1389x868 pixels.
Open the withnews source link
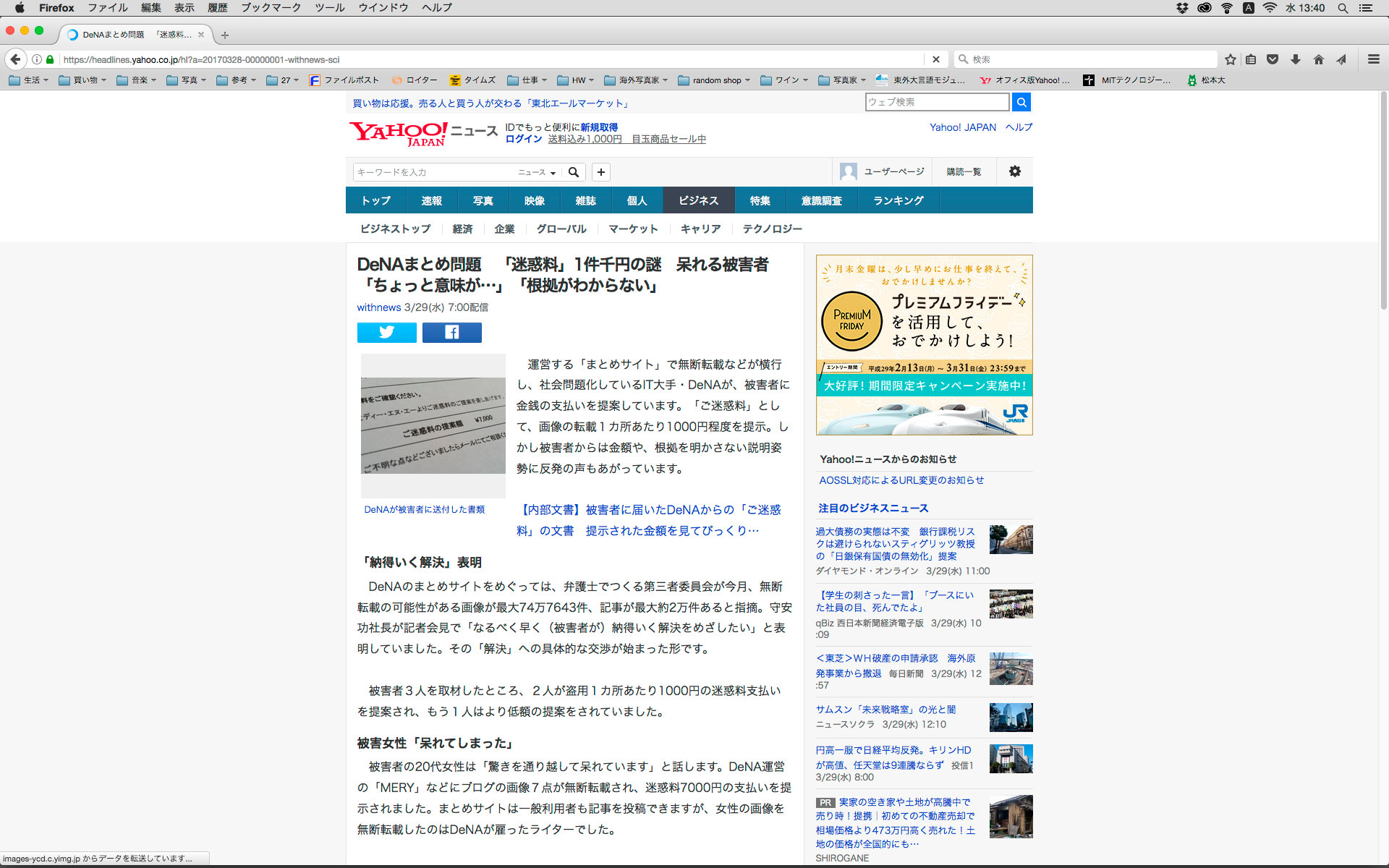tap(378, 307)
